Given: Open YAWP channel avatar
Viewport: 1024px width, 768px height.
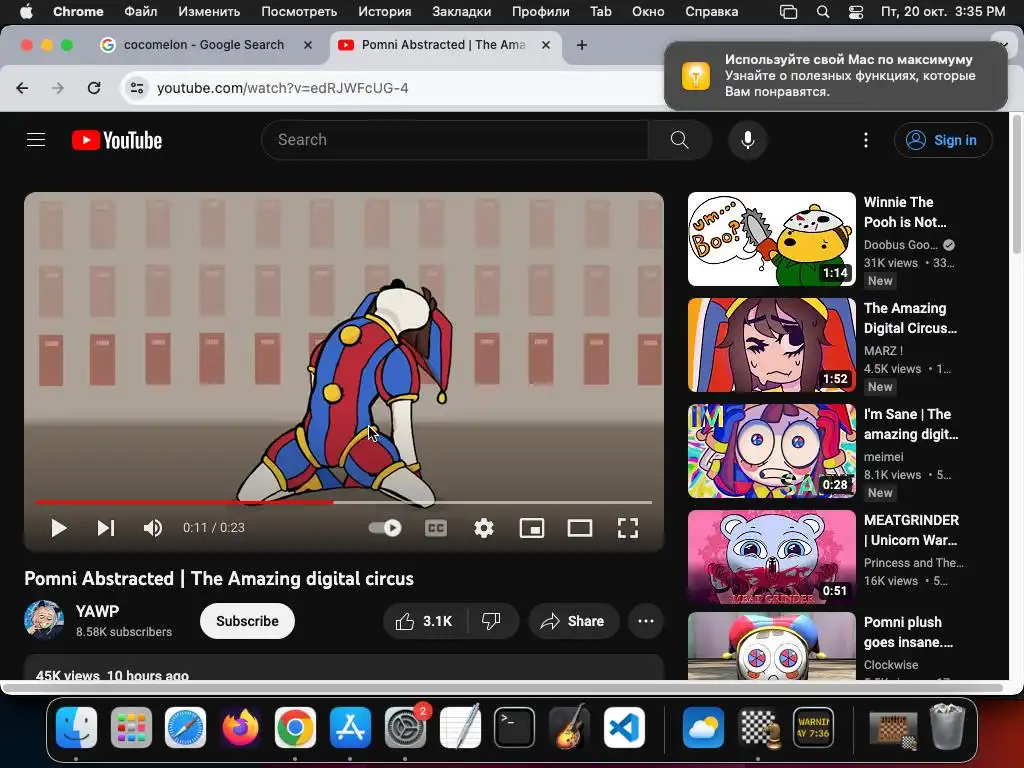Looking at the screenshot, I should [x=44, y=620].
